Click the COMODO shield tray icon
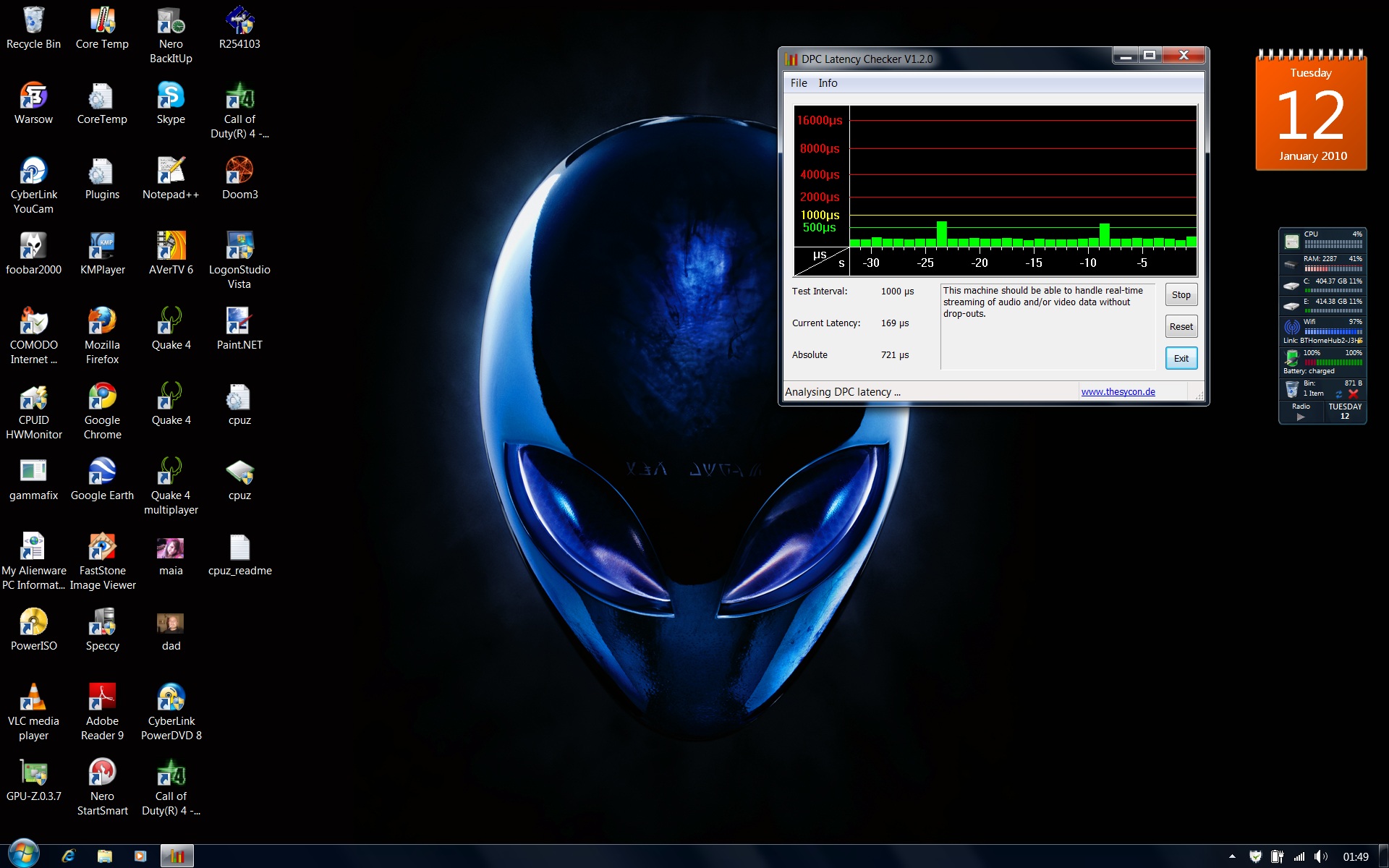The height and width of the screenshot is (868, 1389). [1256, 856]
